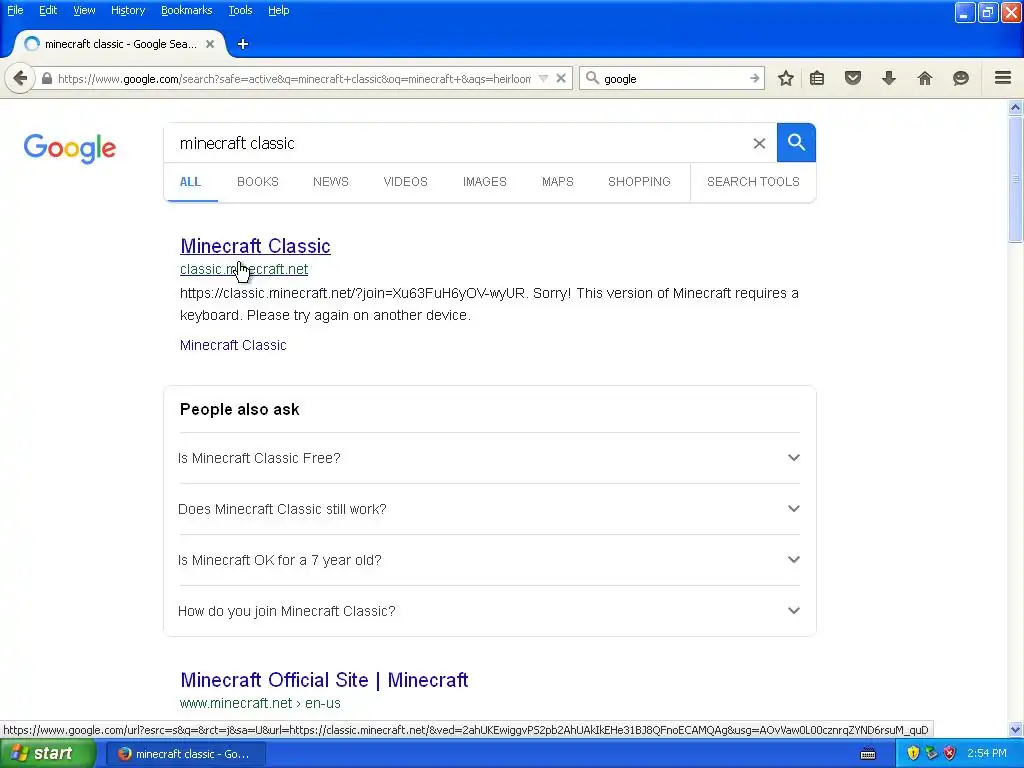Switch to the VIDEOS tab

coord(405,182)
